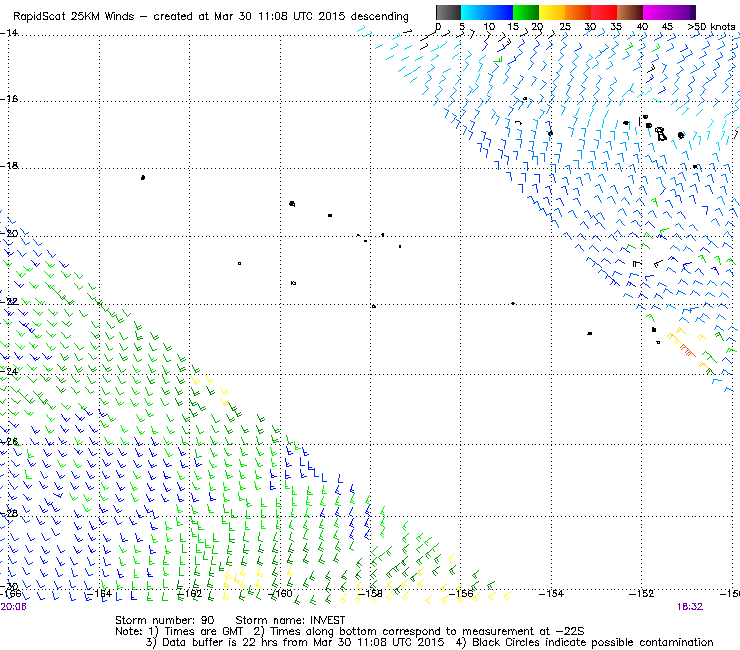
Task: Click the magenta 40-45 knots legend swatch
Action: [x=656, y=12]
